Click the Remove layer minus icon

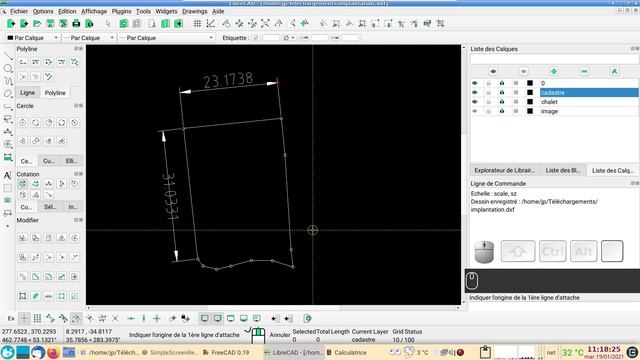pyautogui.click(x=584, y=71)
